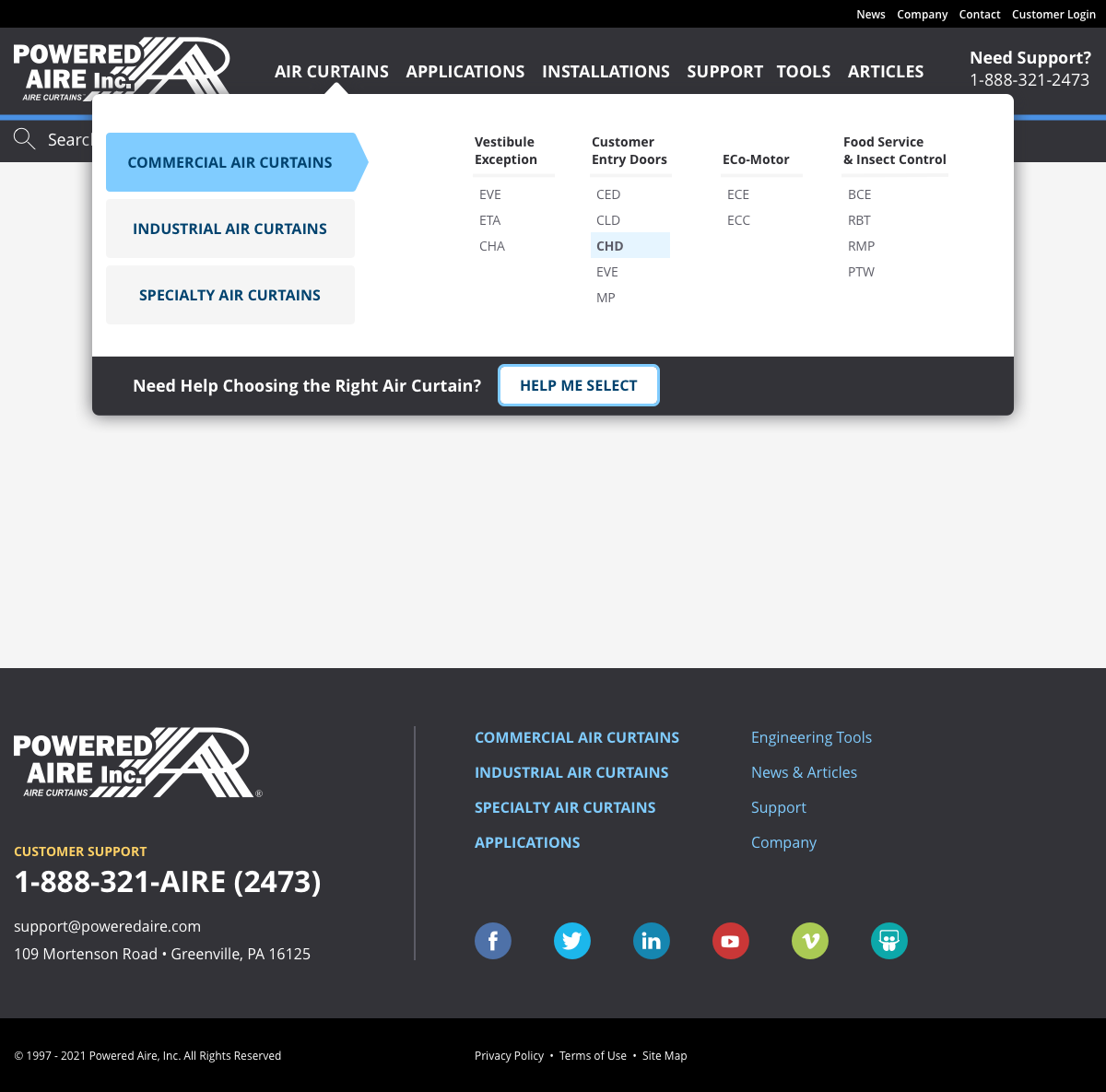The height and width of the screenshot is (1092, 1106).
Task: Open the Support nav menu
Action: (x=724, y=71)
